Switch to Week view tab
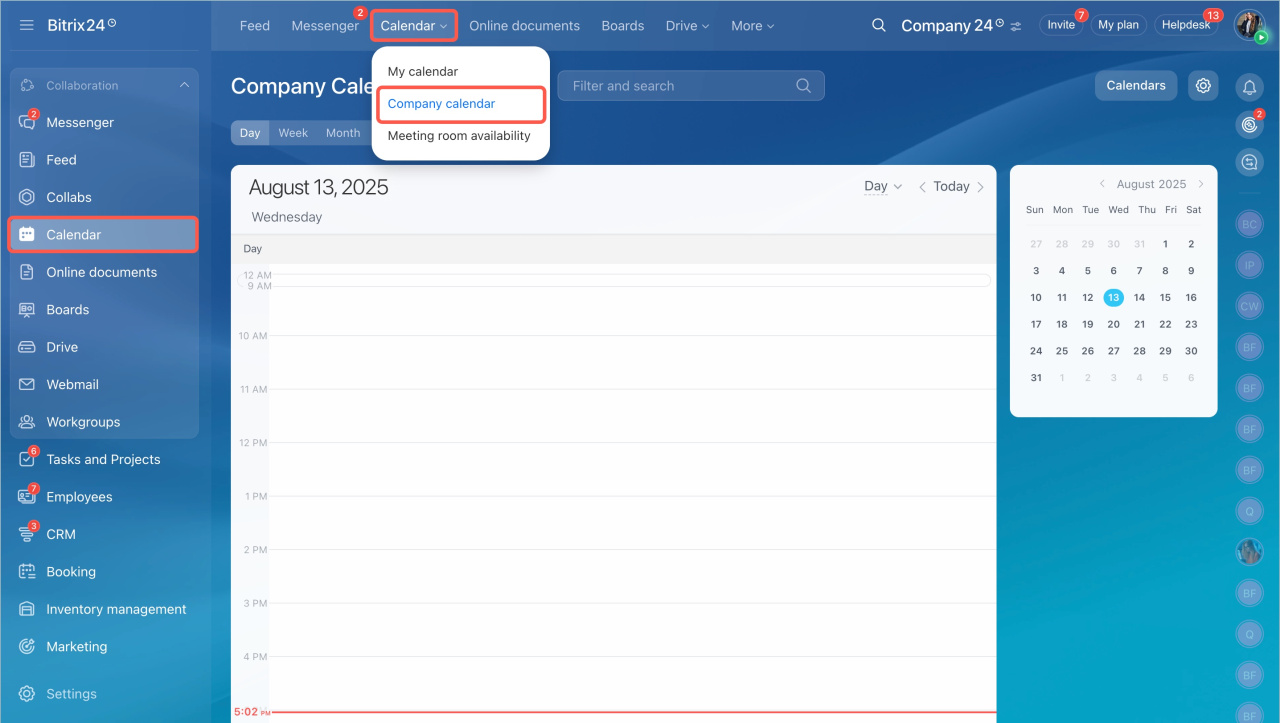The width and height of the screenshot is (1280, 723). [293, 133]
